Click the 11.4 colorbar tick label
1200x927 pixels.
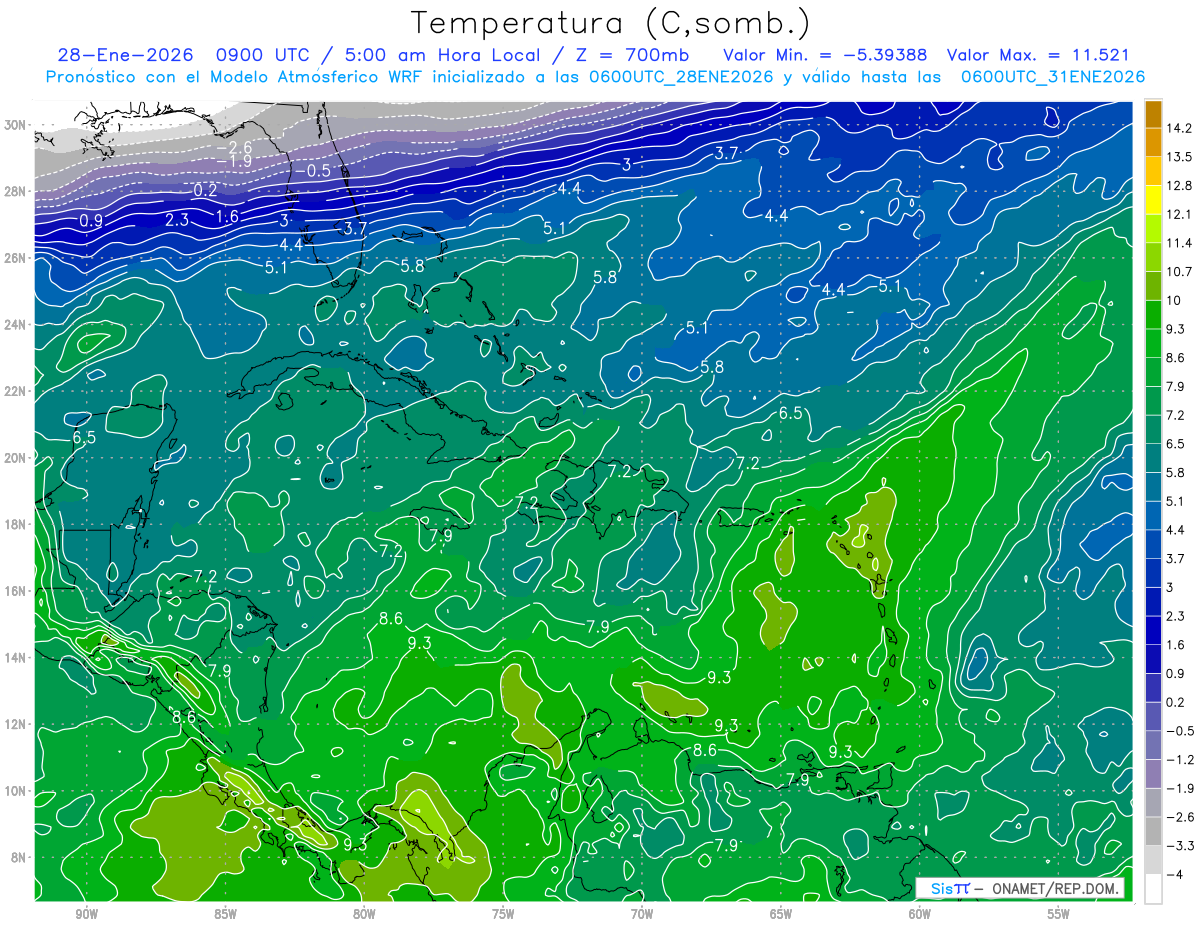point(1178,243)
